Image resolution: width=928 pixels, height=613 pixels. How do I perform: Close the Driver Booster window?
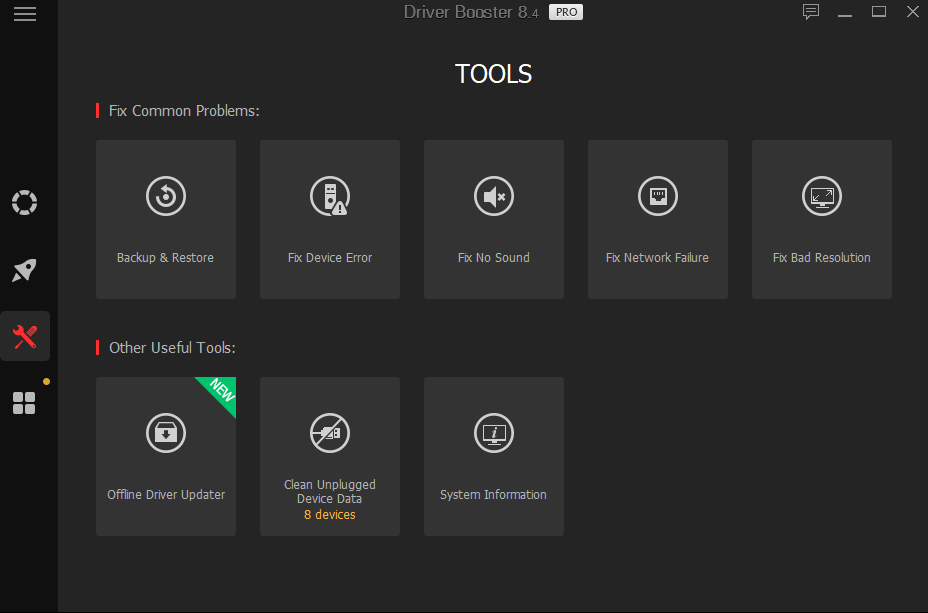point(913,12)
